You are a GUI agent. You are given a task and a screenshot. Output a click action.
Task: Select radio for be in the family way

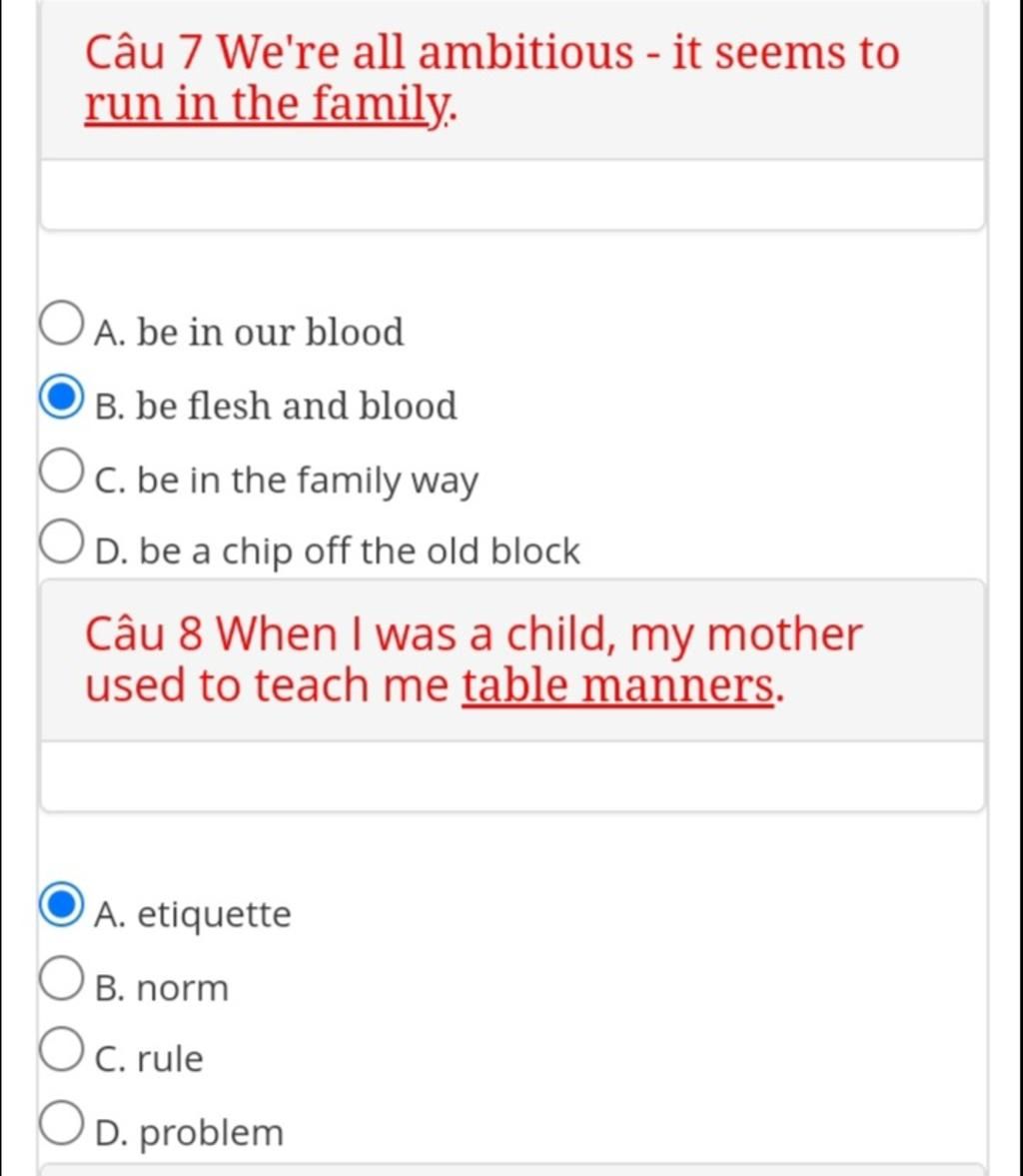61,471
